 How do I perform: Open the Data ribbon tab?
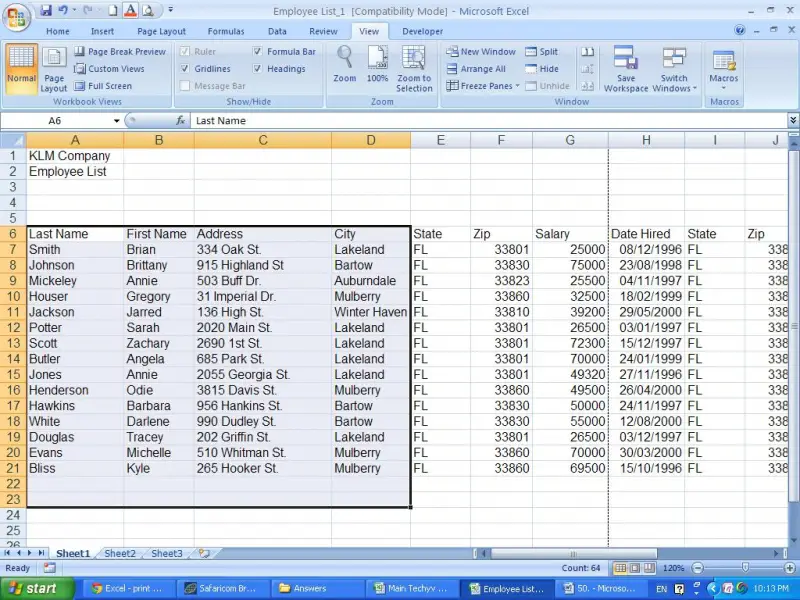pyautogui.click(x=277, y=31)
